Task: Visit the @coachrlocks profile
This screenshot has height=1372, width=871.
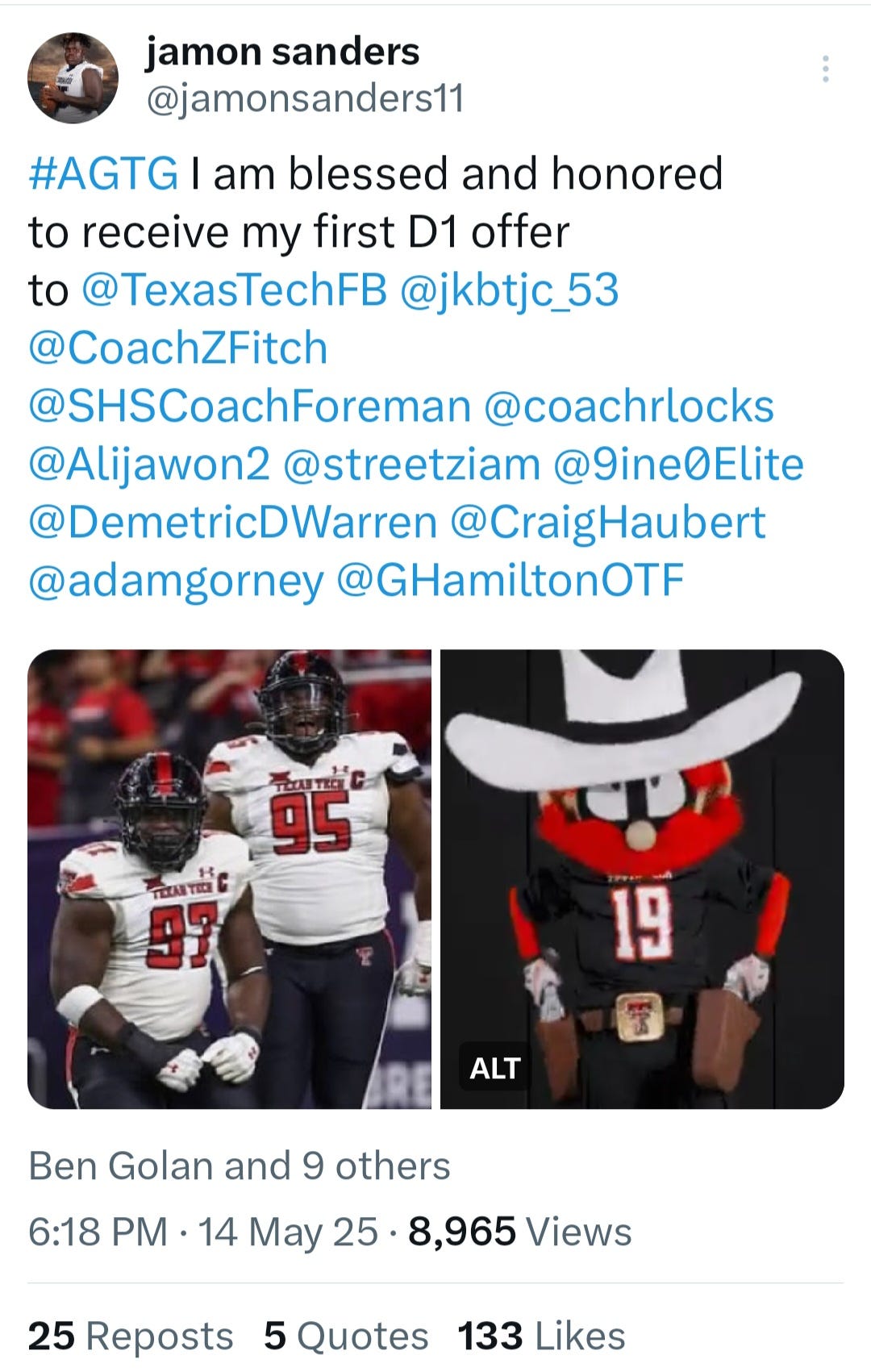Action: 629,407
